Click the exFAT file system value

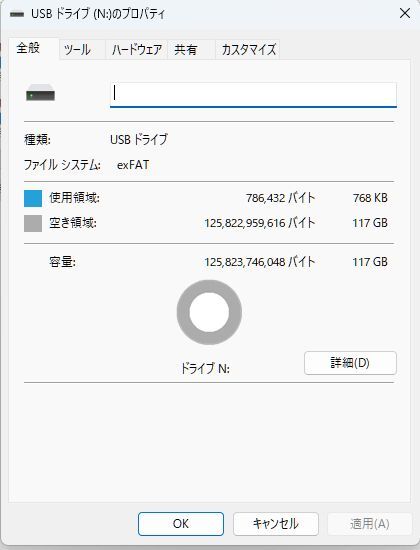click(x=133, y=165)
